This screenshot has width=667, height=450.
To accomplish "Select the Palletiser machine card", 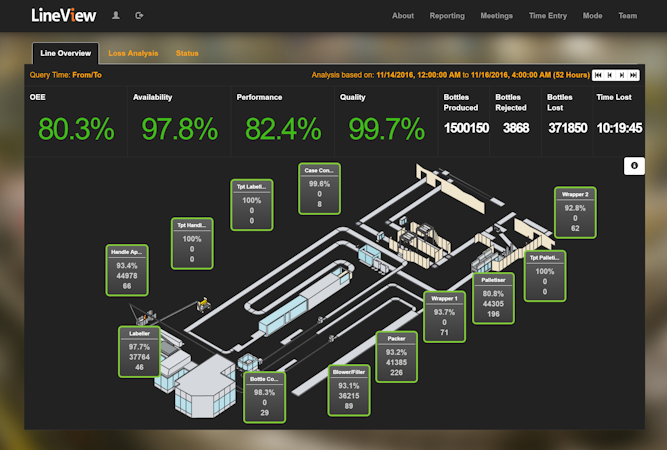I will coord(493,299).
